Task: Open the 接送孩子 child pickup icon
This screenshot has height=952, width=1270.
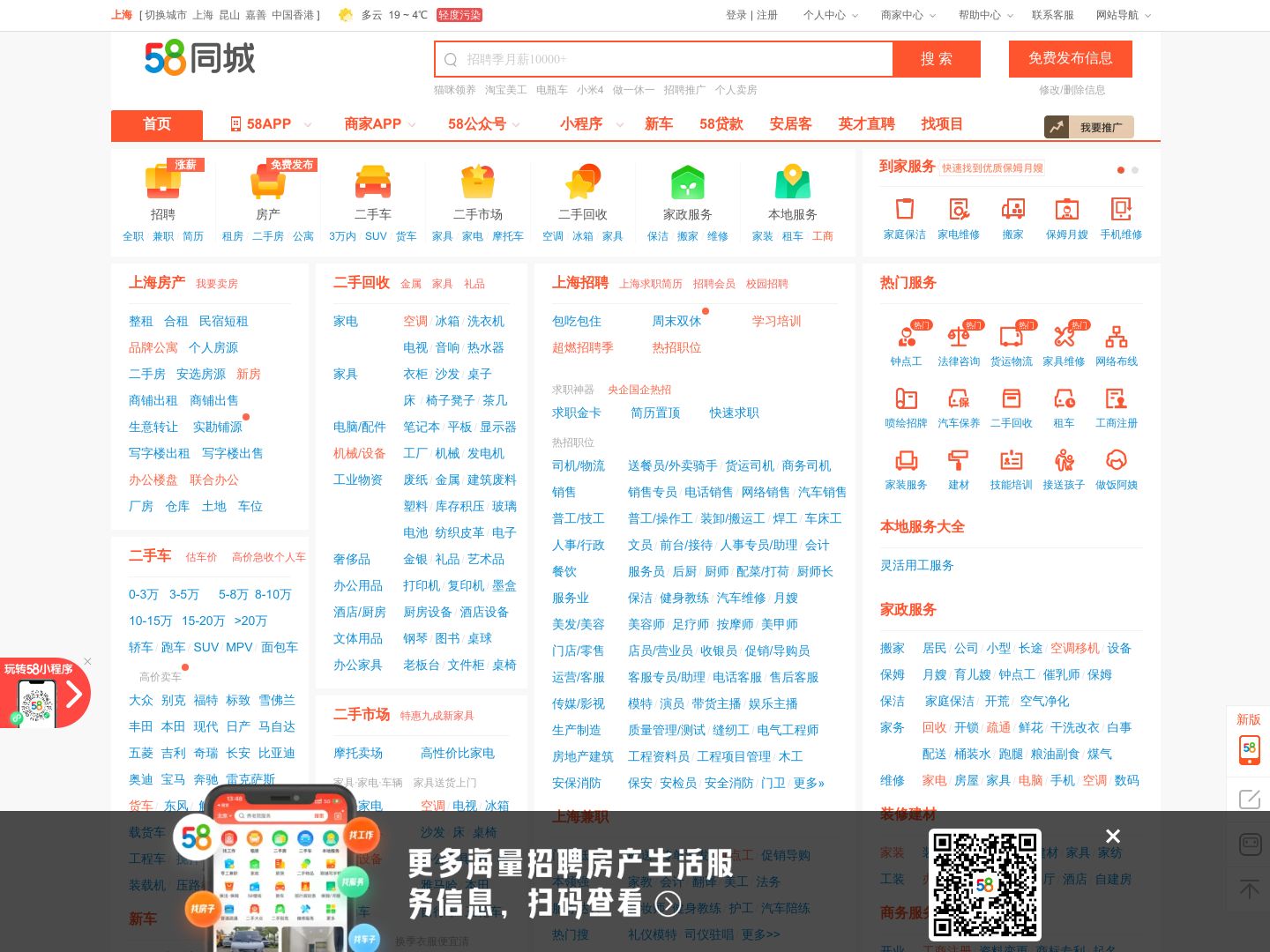Action: [1065, 459]
